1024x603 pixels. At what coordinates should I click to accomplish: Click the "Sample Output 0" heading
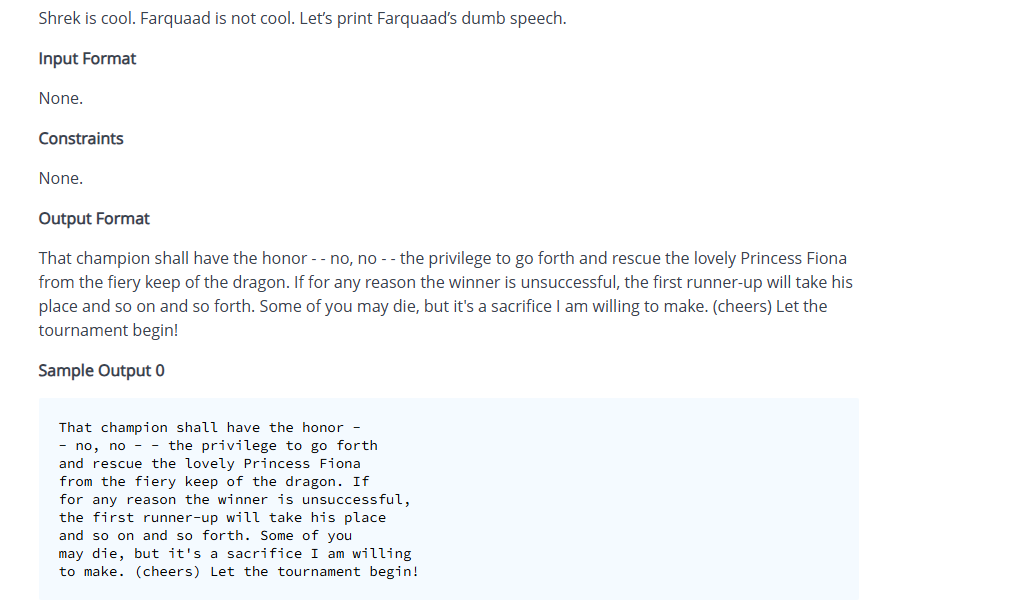point(101,371)
